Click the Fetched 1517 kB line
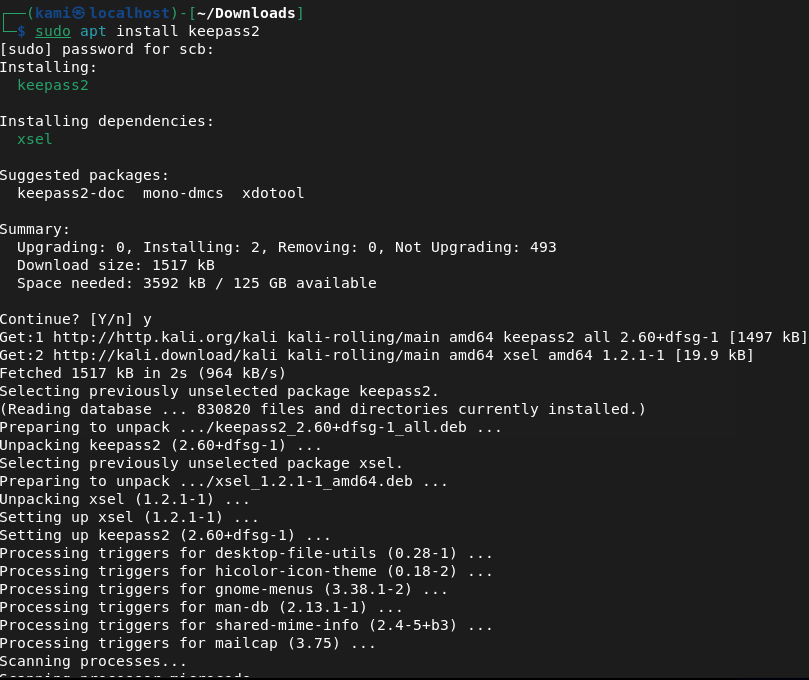 [x=142, y=373]
